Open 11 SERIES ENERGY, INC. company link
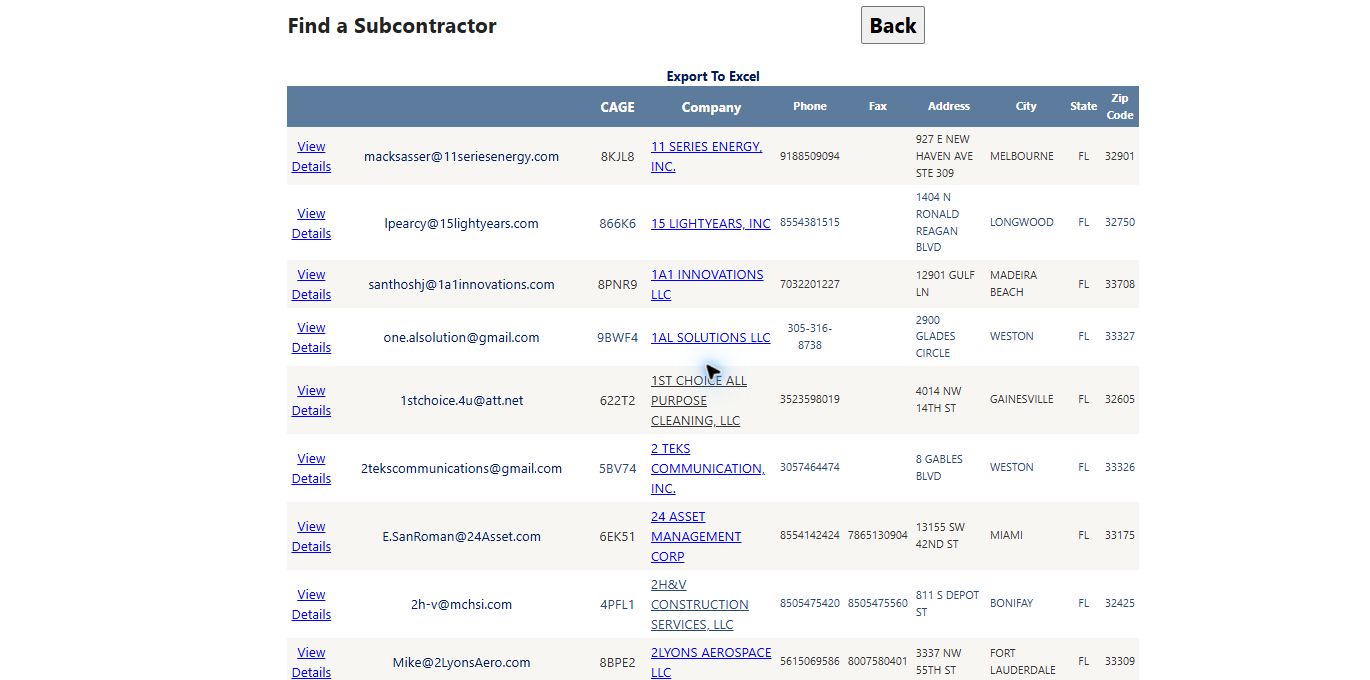1370x680 pixels. [x=706, y=157]
